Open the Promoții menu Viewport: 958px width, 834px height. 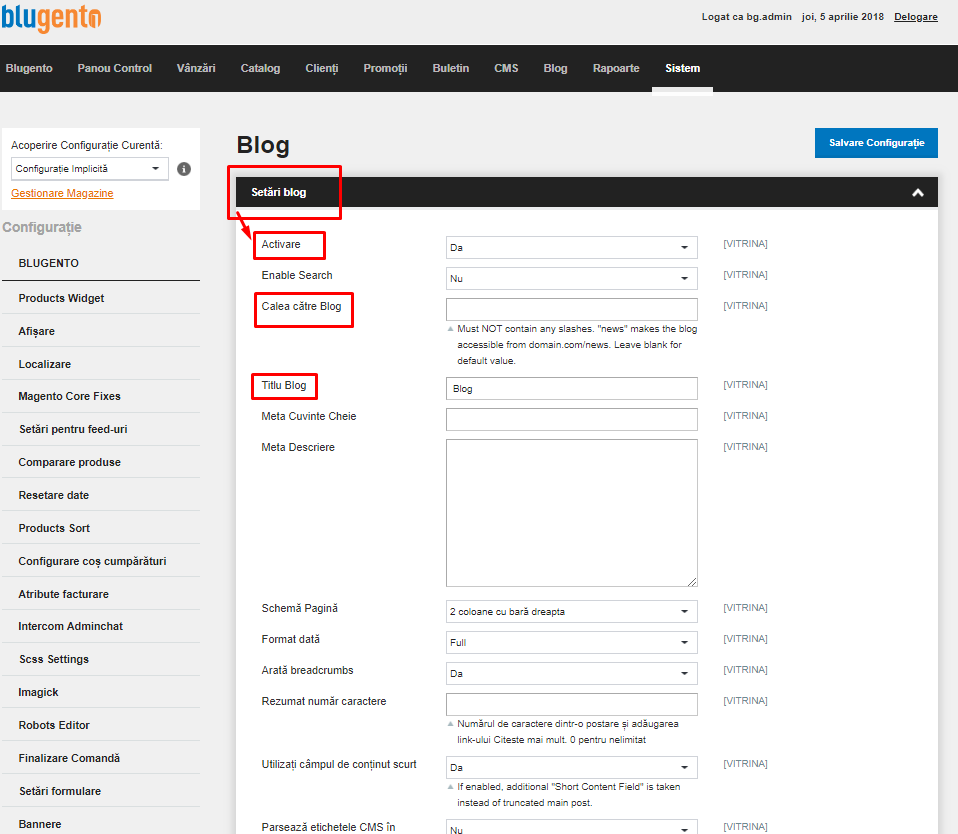[386, 68]
